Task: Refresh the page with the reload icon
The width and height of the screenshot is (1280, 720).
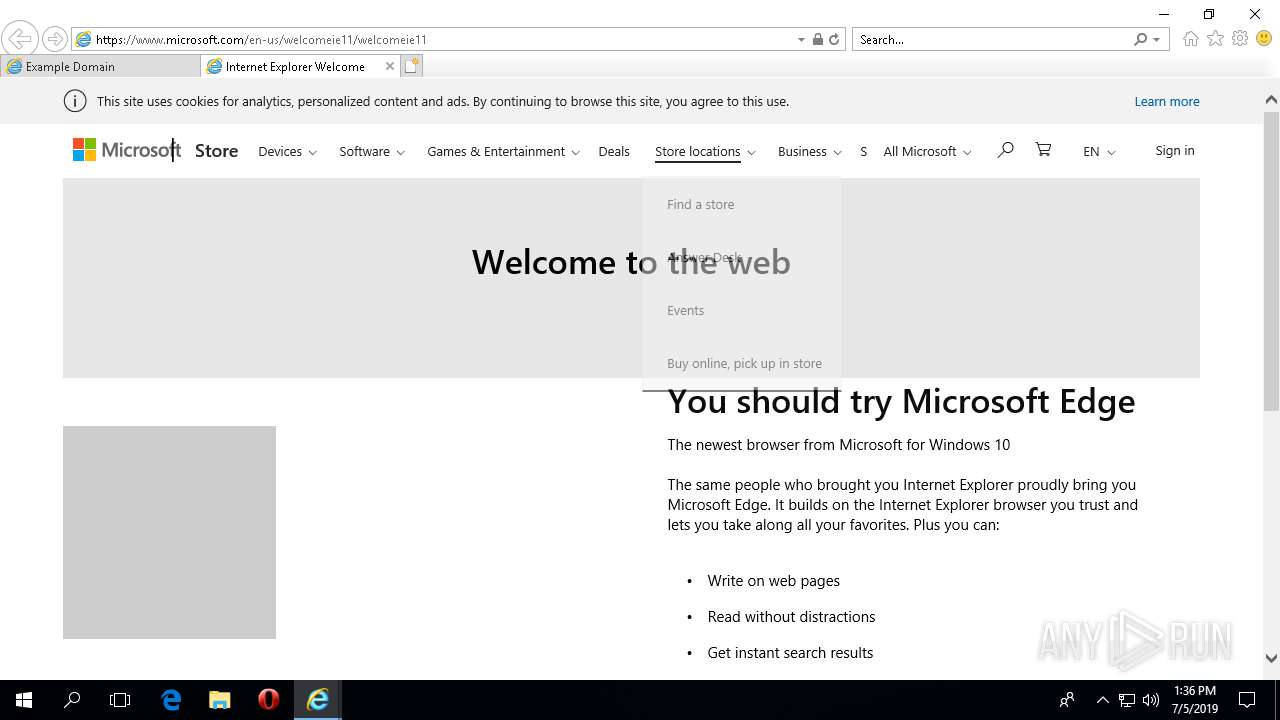Action: tap(834, 40)
